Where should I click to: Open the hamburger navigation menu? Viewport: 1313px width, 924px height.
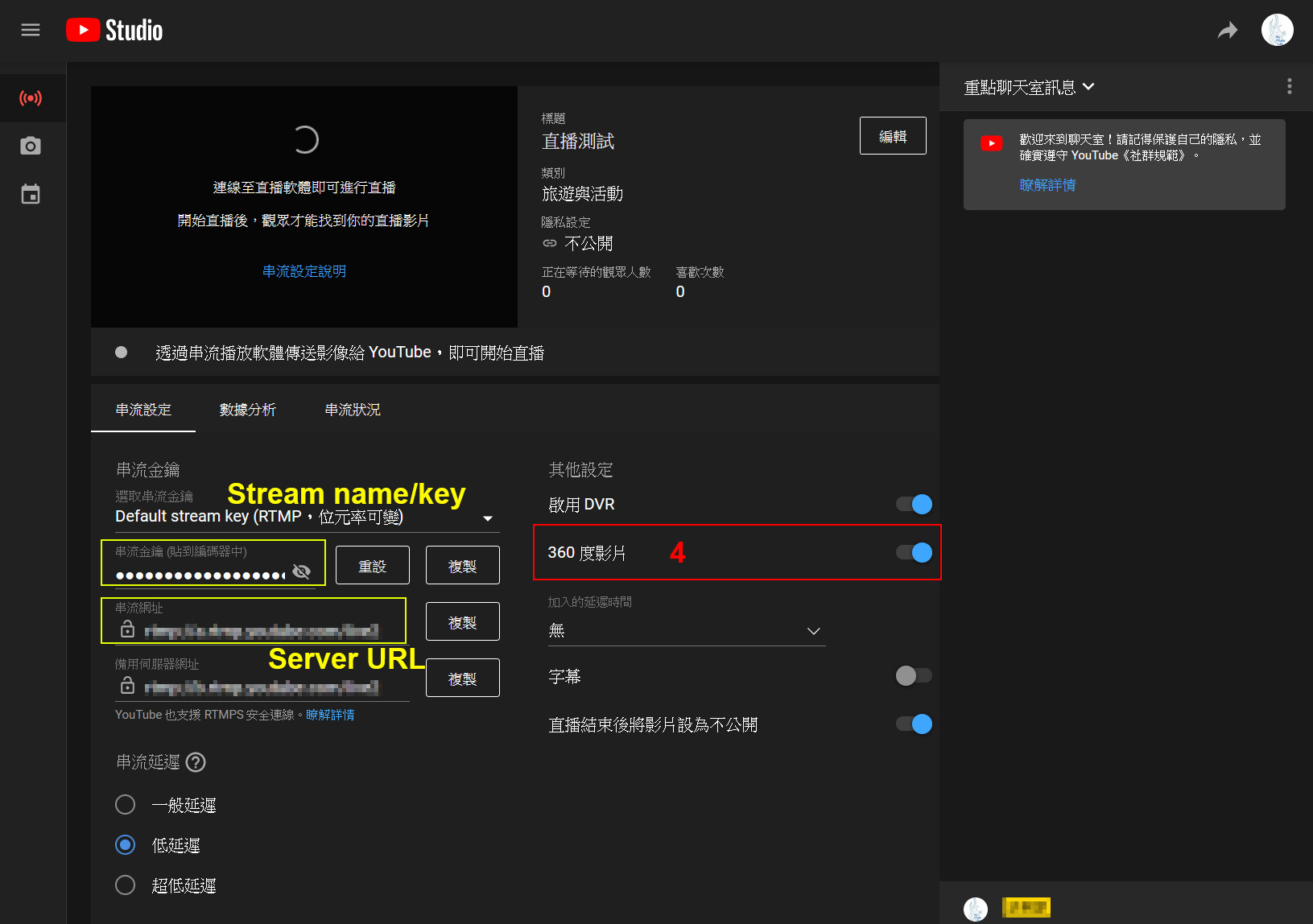tap(31, 31)
